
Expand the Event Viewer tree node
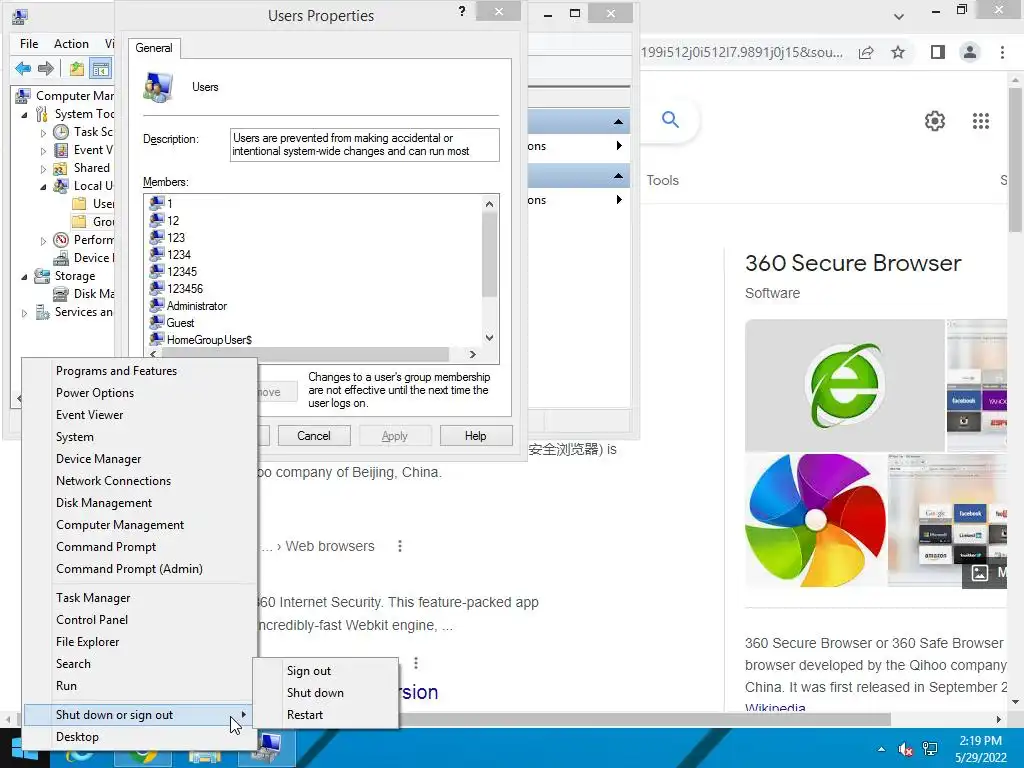click(43, 151)
